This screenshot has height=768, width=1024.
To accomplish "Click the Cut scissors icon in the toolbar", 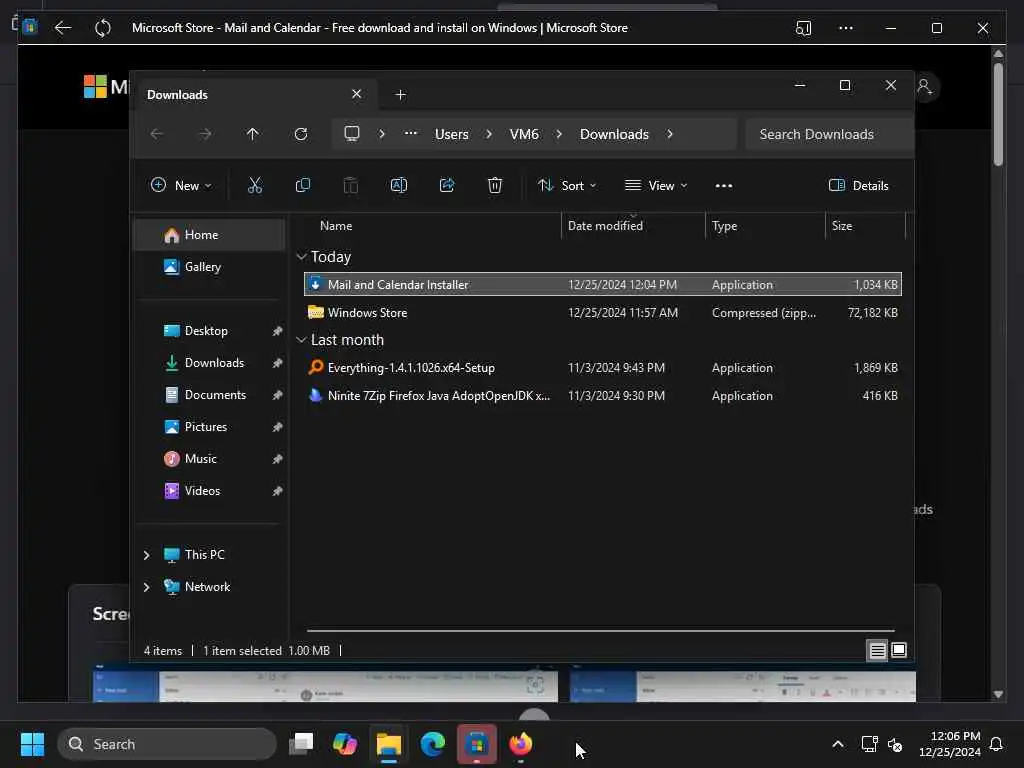I will coord(255,185).
